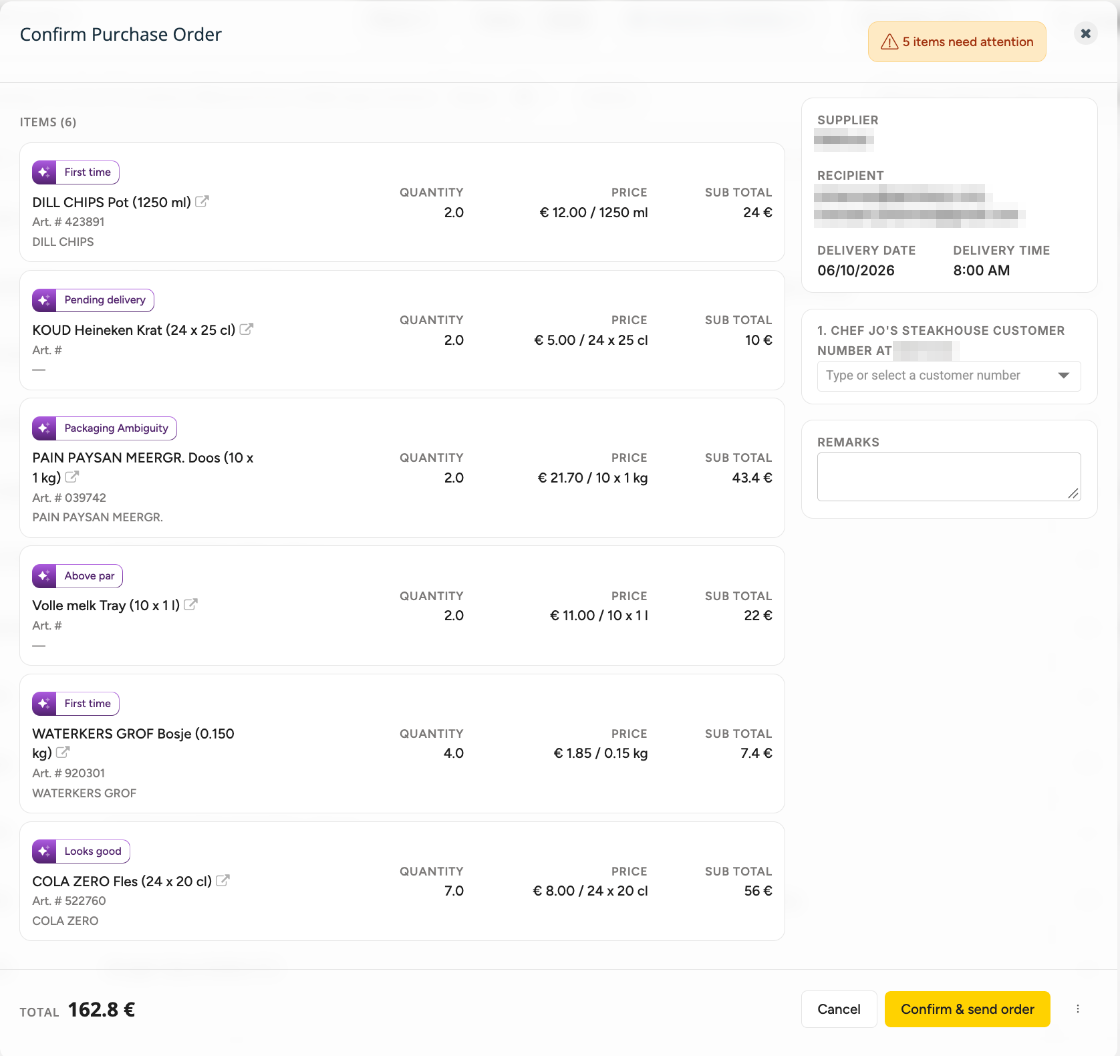Select KOUD Heineken Krat (24 x 25 cl) name
This screenshot has width=1120, height=1056.
134,330
